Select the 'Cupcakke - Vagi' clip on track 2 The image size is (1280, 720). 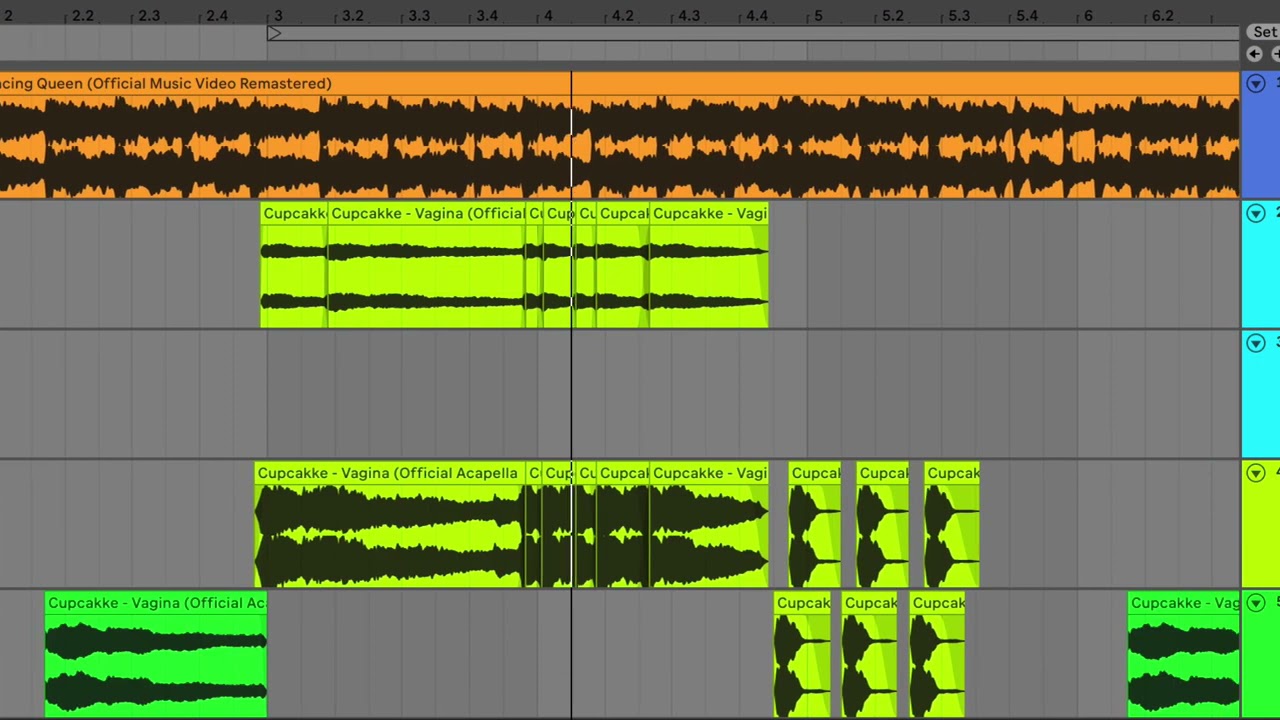709,264
